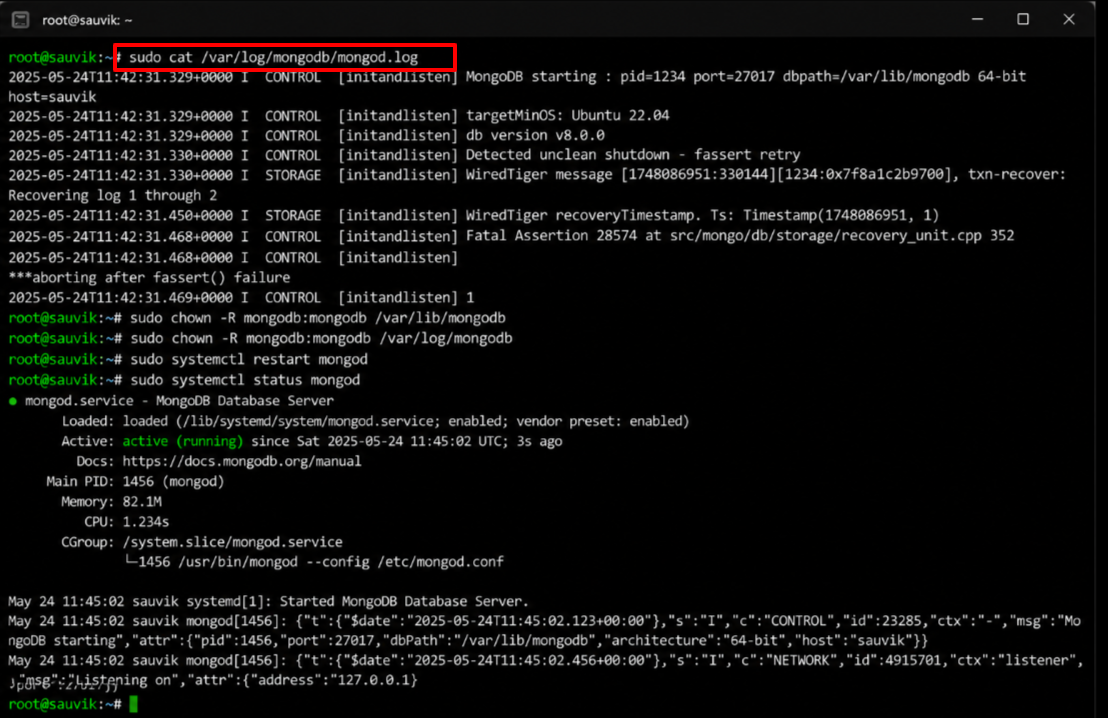Click the window title 'root@sauvik: ~'
This screenshot has width=1108, height=718.
pyautogui.click(x=87, y=20)
